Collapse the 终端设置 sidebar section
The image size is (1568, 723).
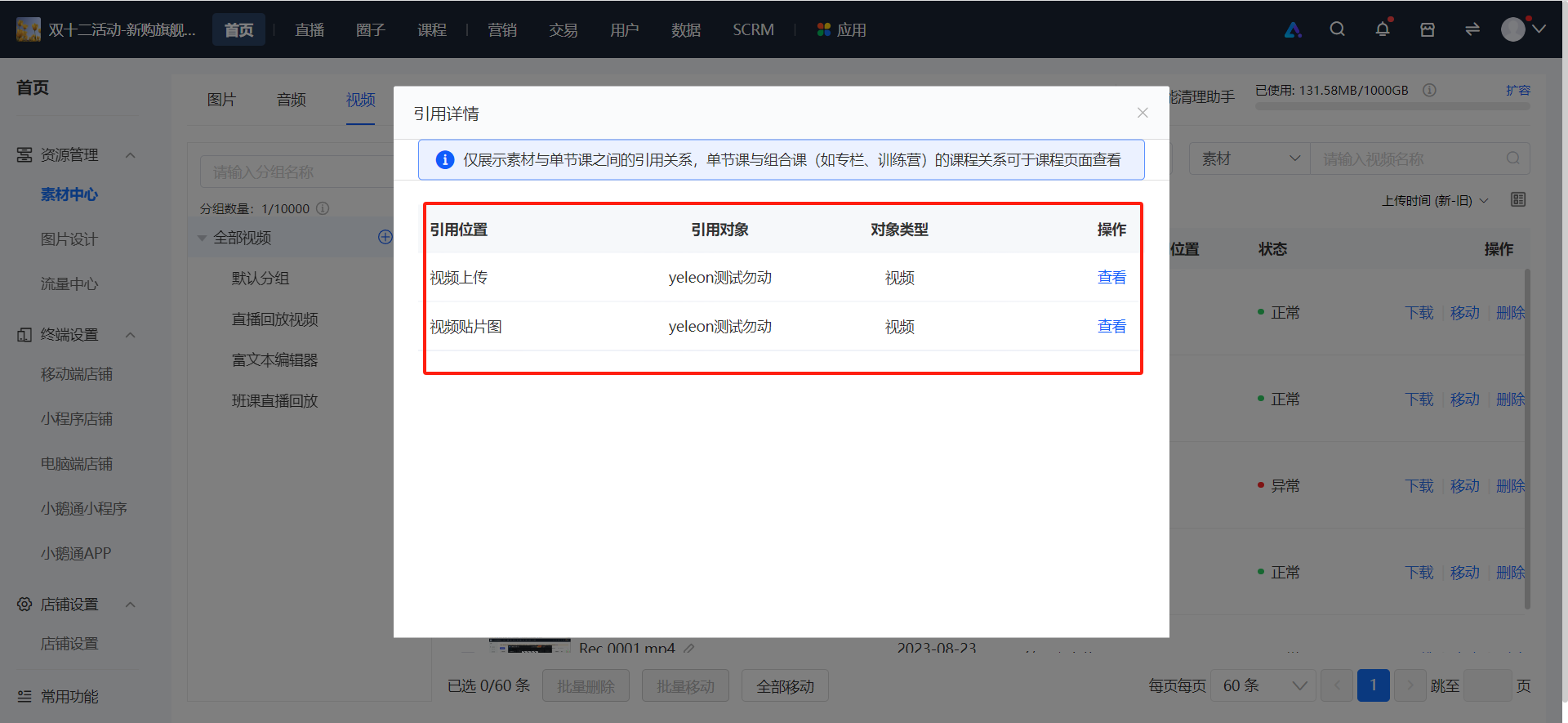(x=131, y=335)
